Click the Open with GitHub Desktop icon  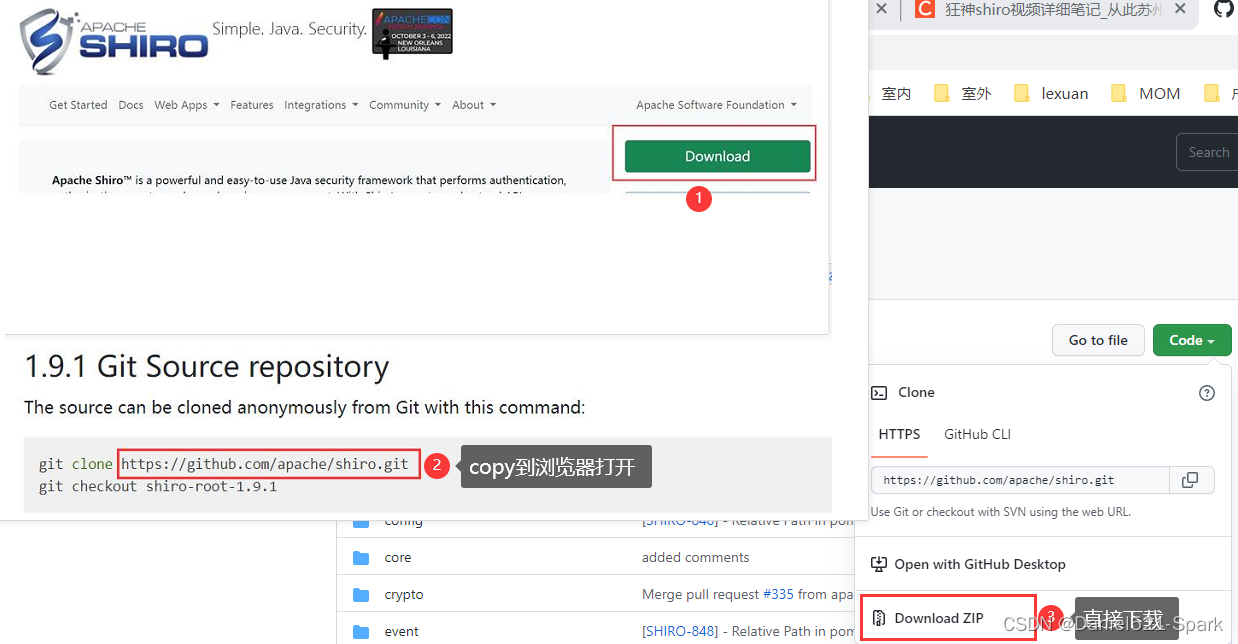click(x=879, y=564)
